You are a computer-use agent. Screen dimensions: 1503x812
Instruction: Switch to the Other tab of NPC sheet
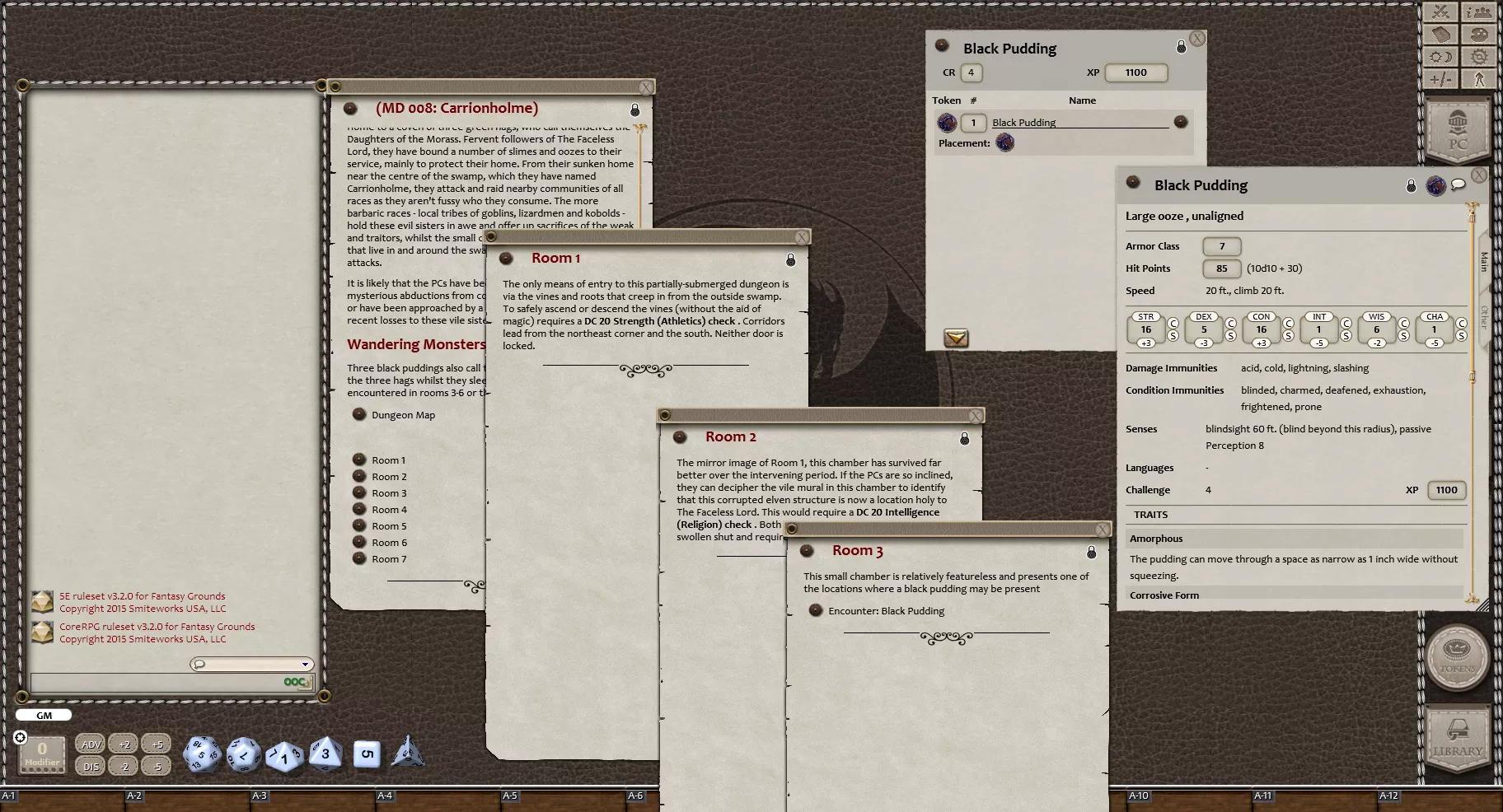[x=1484, y=318]
